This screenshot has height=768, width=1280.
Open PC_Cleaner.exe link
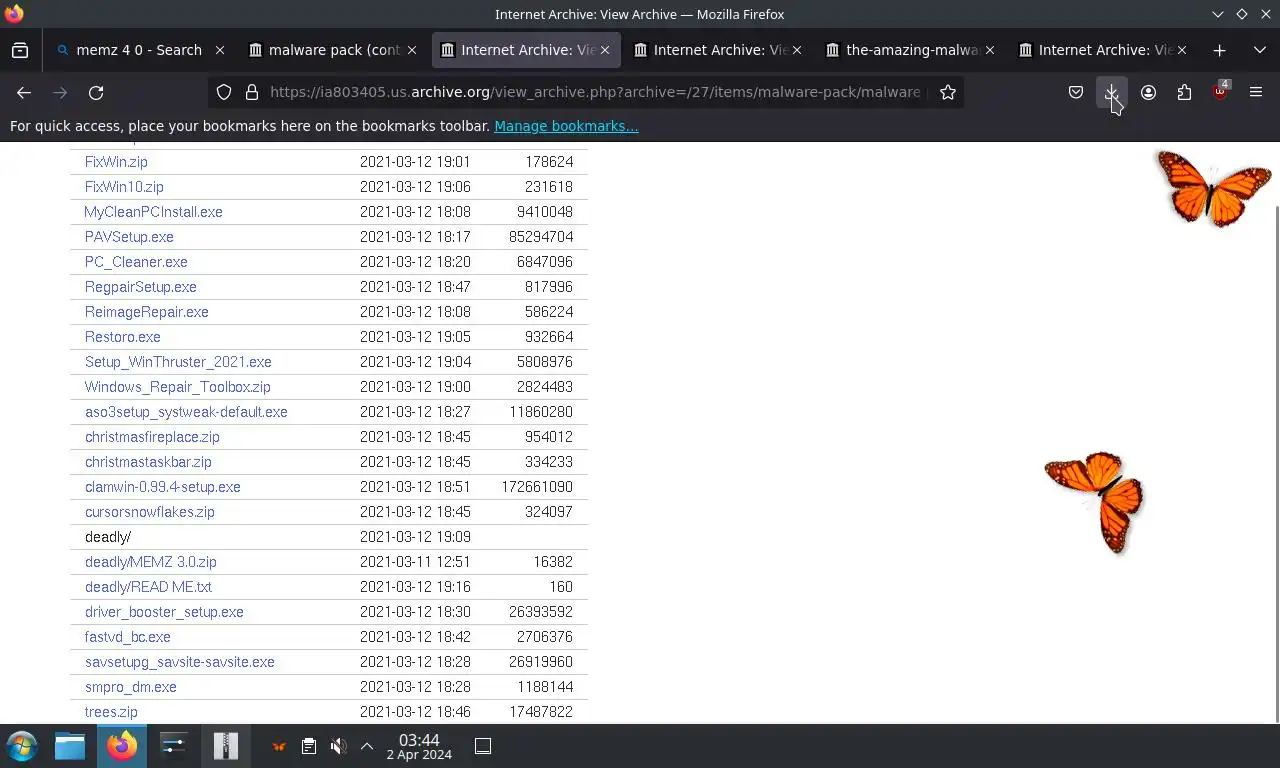pos(136,262)
